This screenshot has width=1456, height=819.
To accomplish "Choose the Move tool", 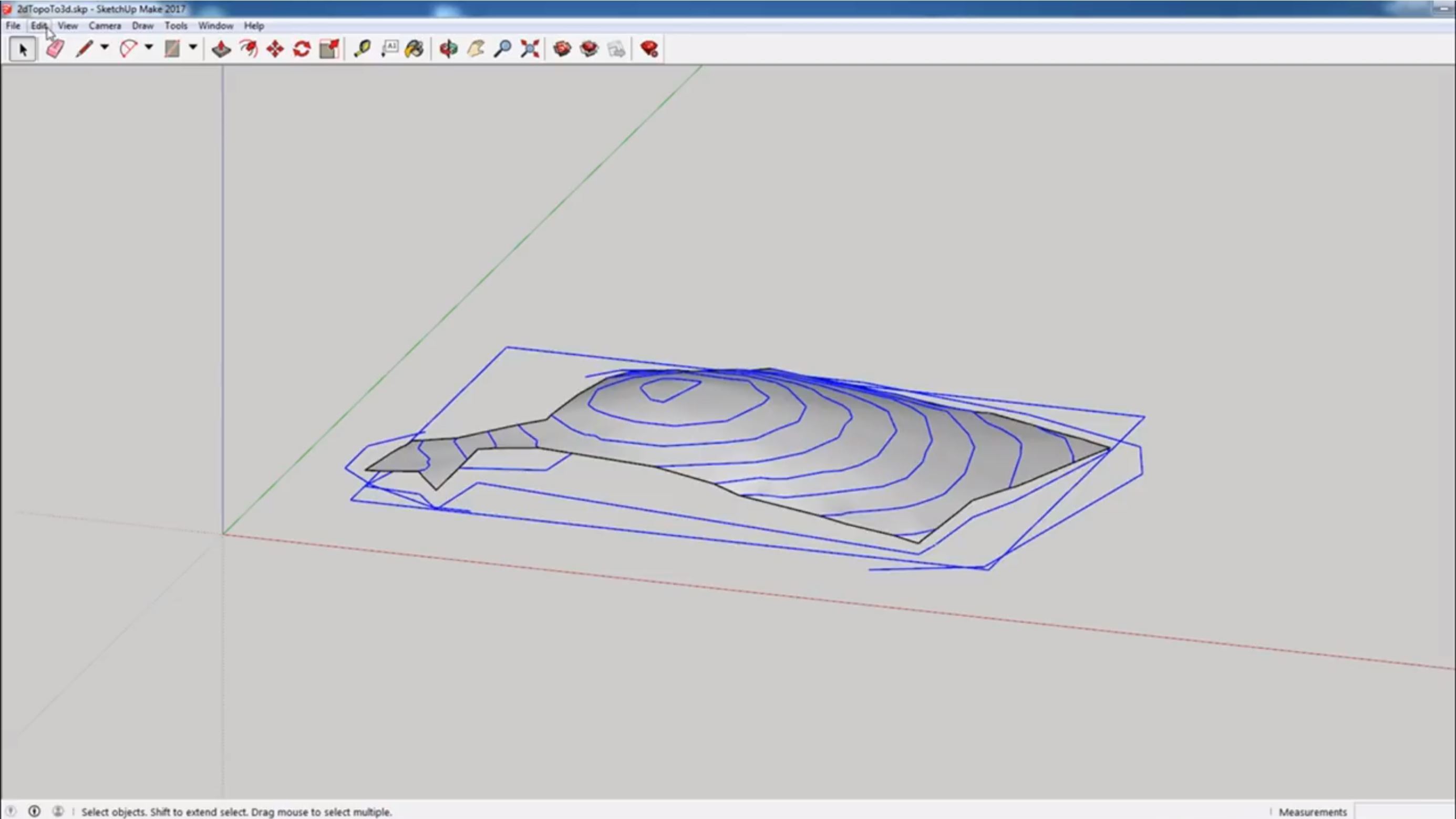I will (275, 49).
